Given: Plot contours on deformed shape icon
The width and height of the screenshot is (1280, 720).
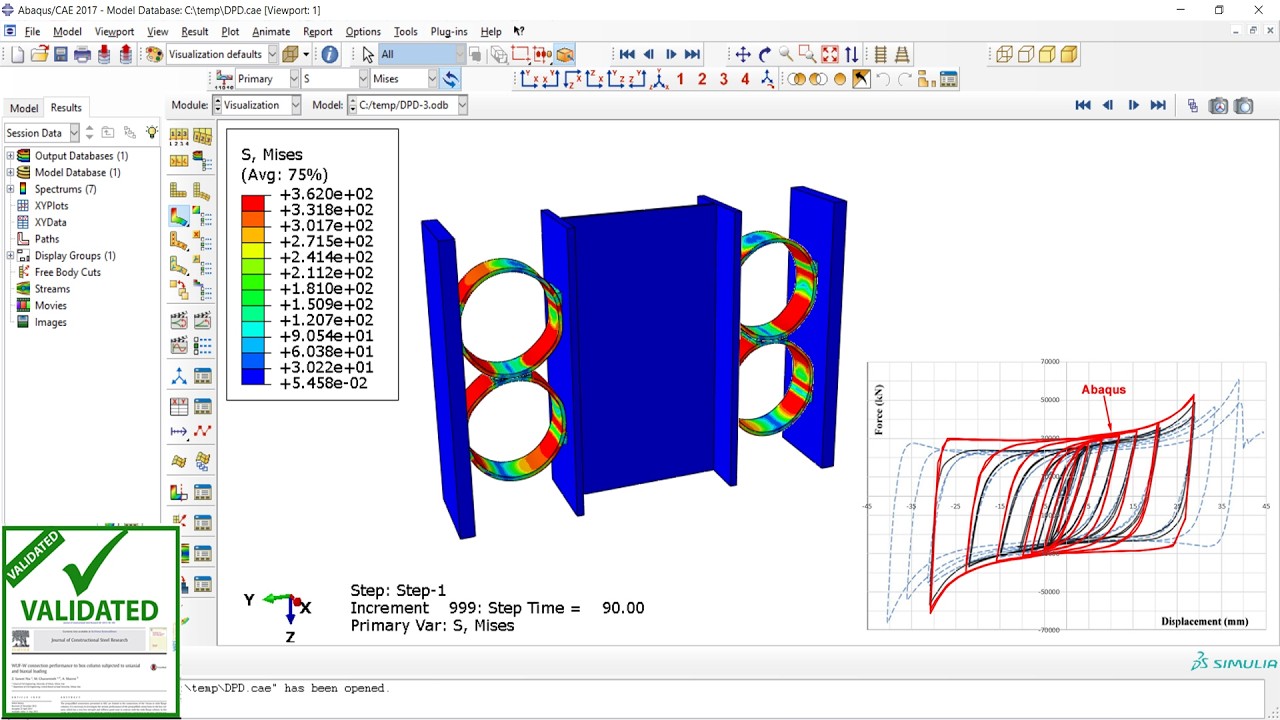Looking at the screenshot, I should click(178, 216).
